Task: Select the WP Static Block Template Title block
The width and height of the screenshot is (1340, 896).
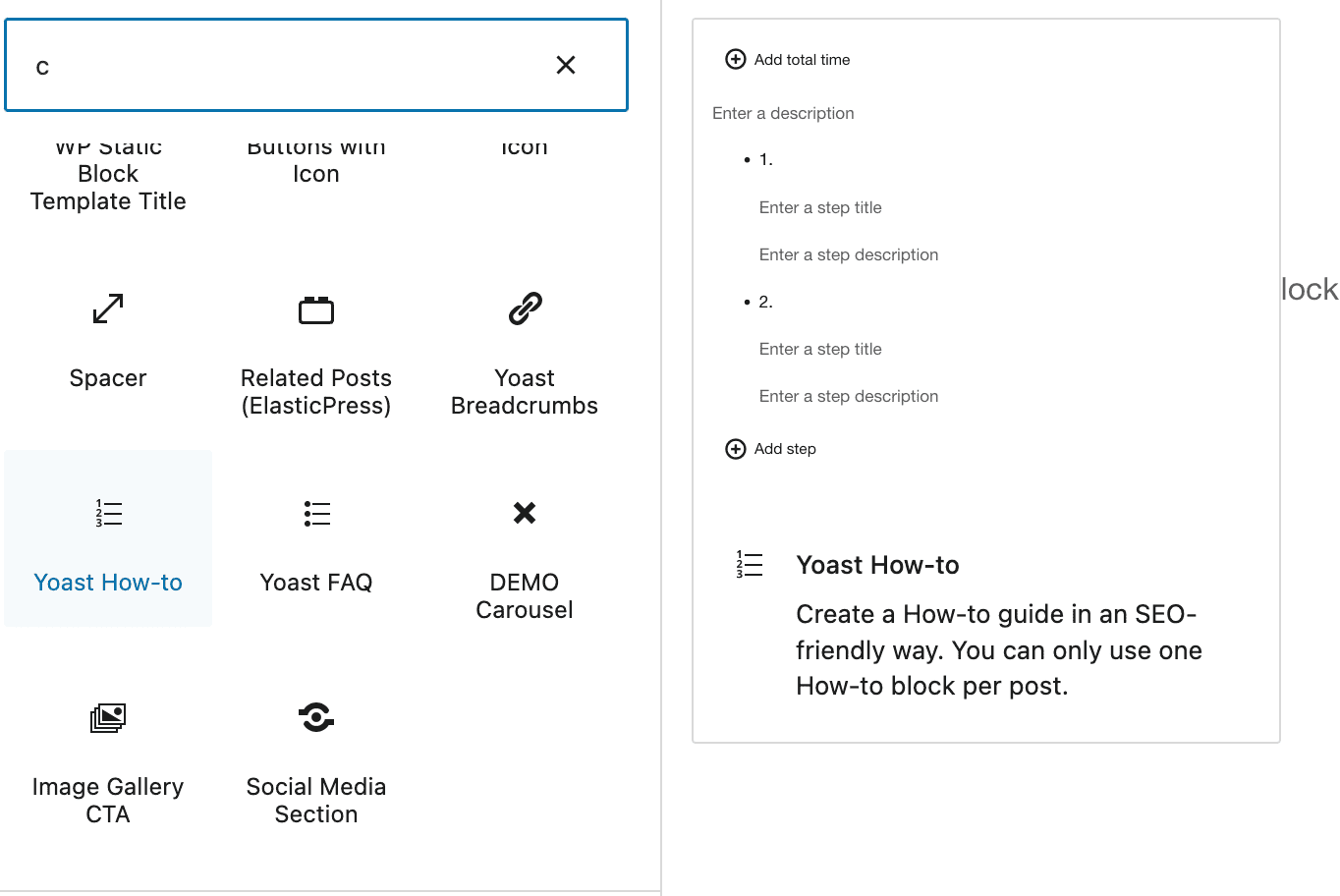Action: tap(108, 175)
